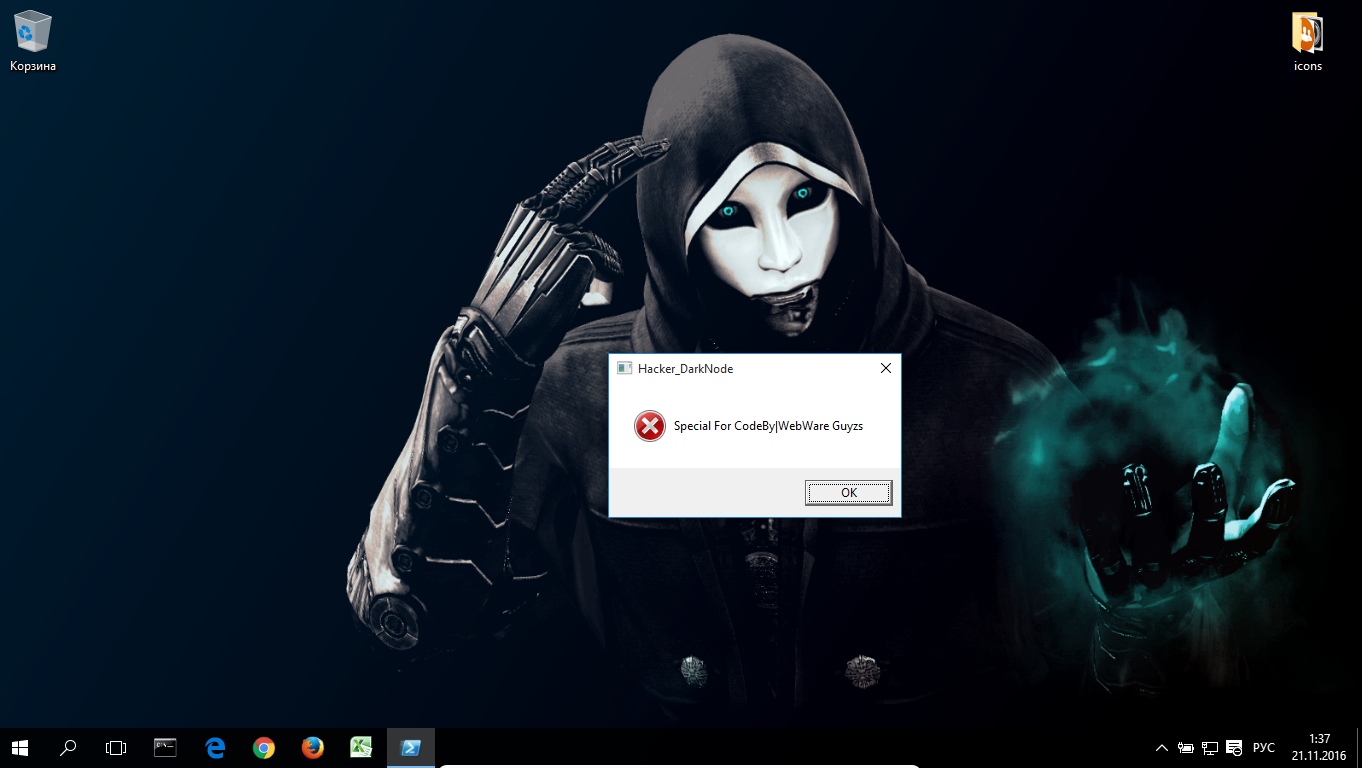Open the Windows Start menu
The height and width of the screenshot is (768, 1362).
(x=20, y=747)
